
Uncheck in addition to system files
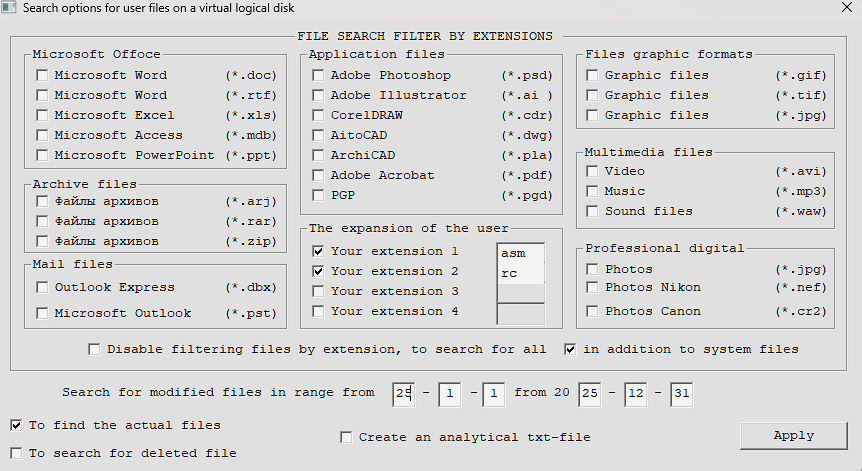pos(570,349)
